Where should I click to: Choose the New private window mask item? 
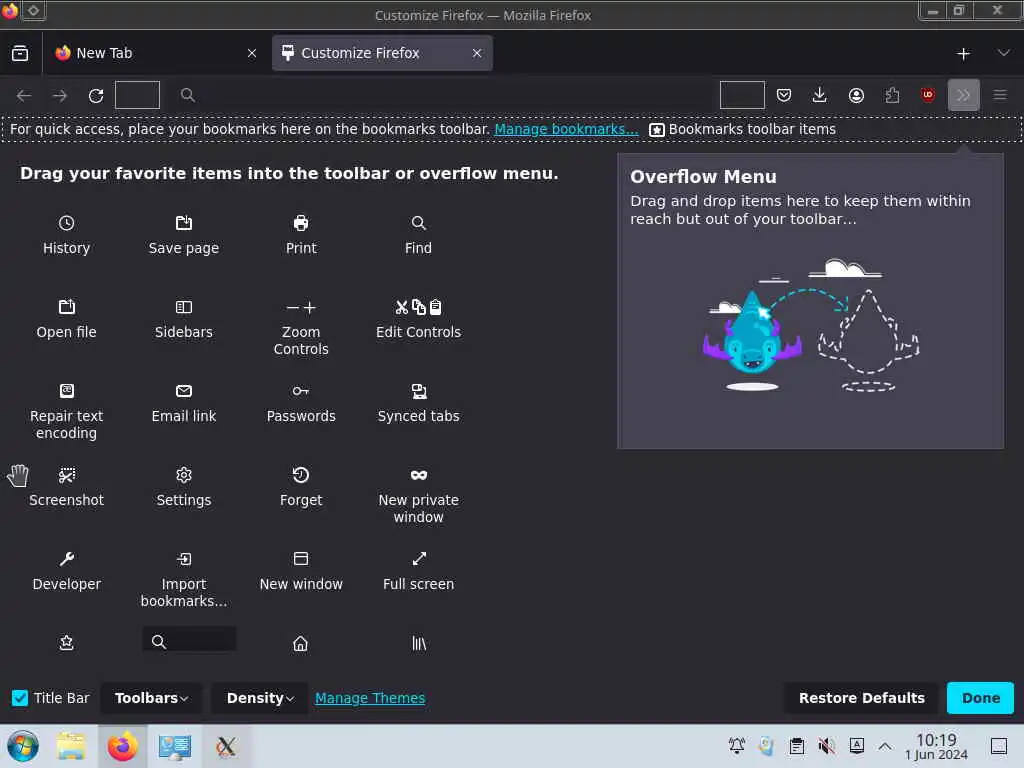pyautogui.click(x=418, y=496)
